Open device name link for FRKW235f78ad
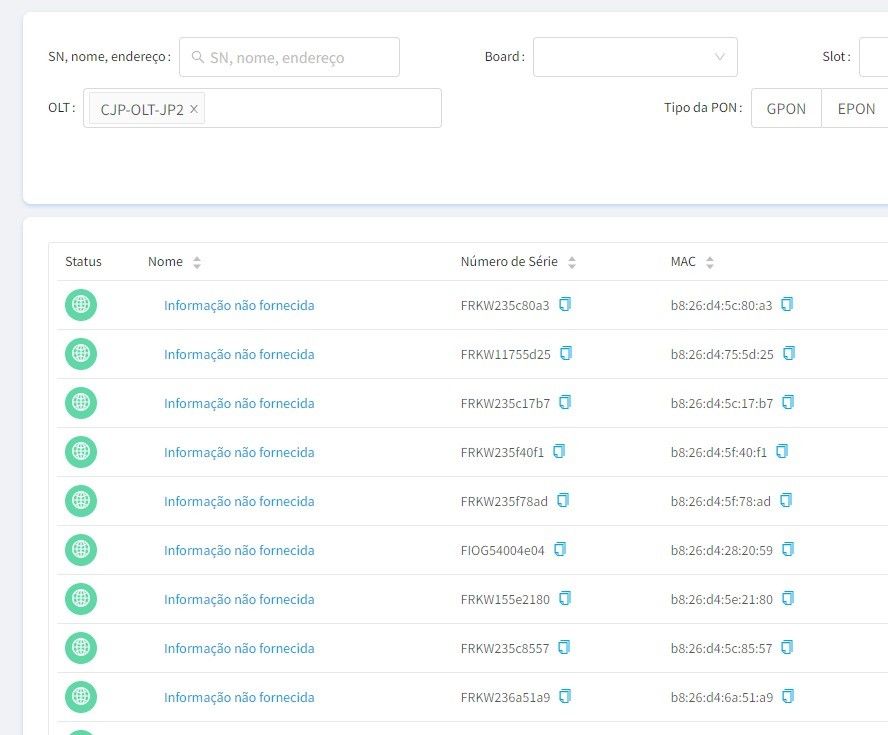This screenshot has height=735, width=888. (x=239, y=501)
